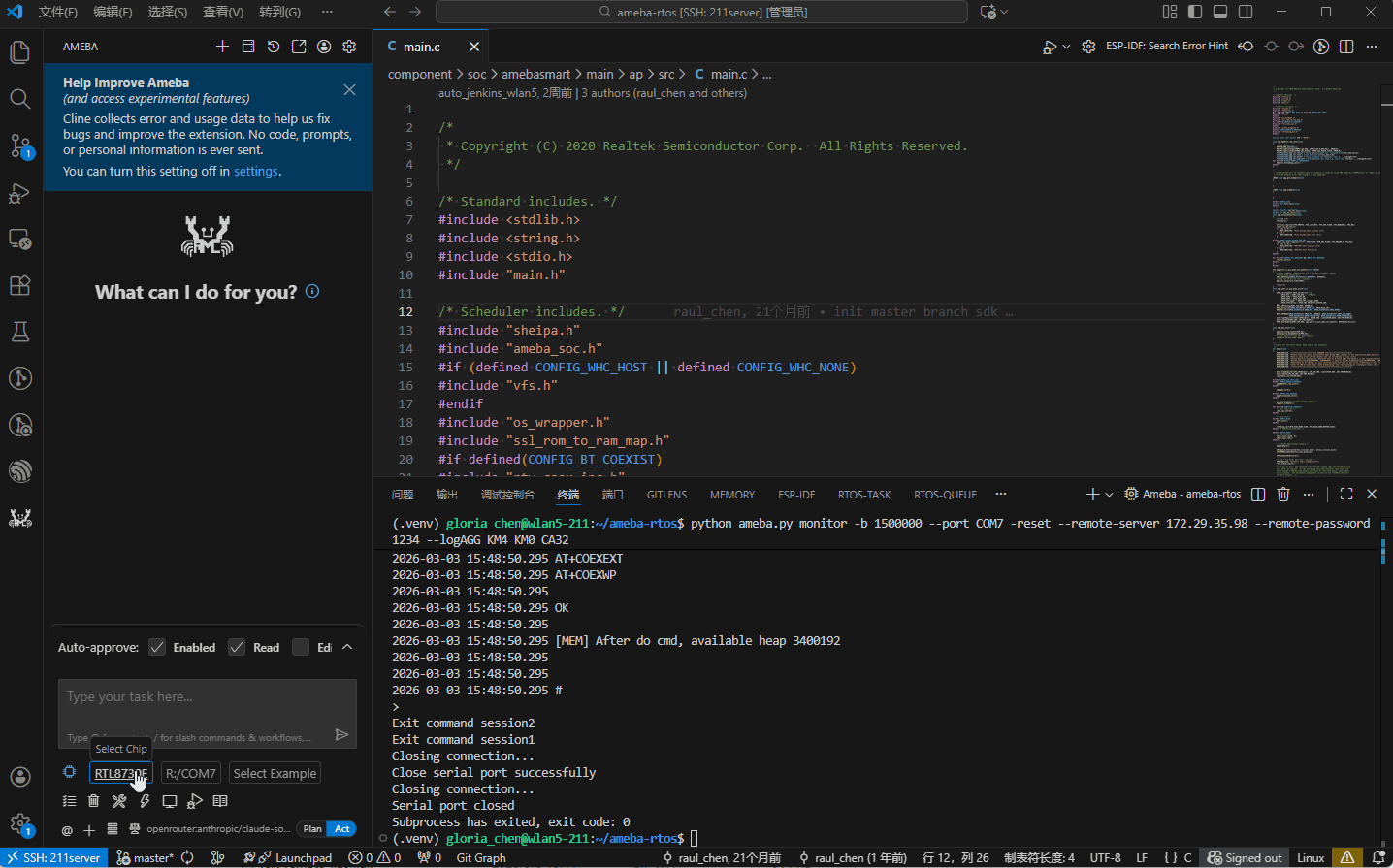1393x868 pixels.
Task: Click the trash can icon below chip selector
Action: [x=93, y=801]
